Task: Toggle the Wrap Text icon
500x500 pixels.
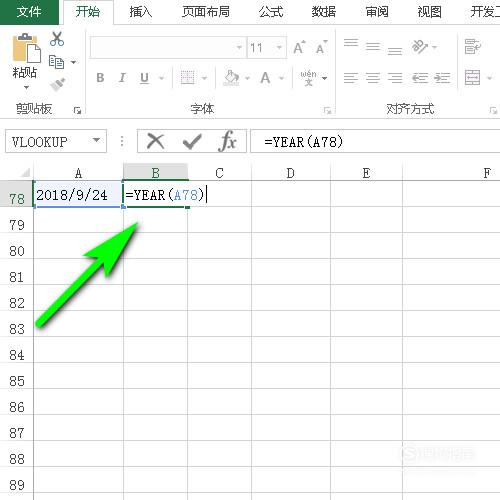Action: point(473,46)
